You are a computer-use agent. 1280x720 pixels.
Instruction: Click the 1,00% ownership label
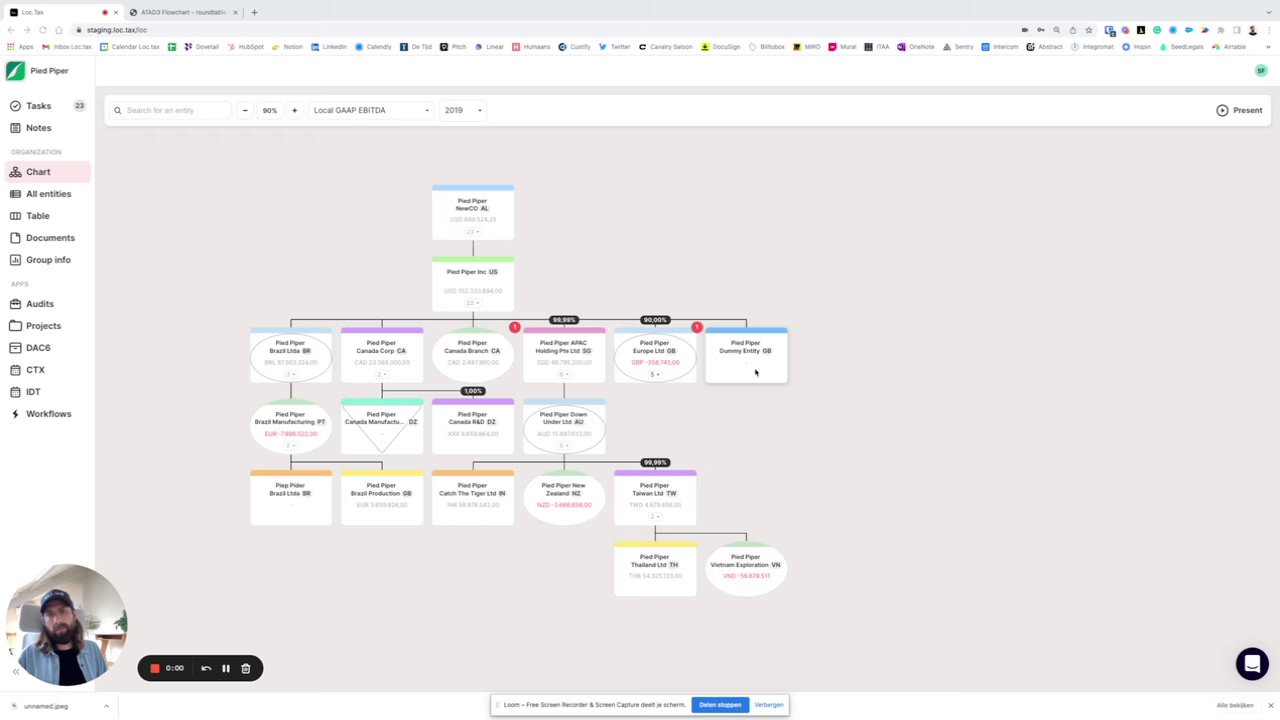point(472,391)
